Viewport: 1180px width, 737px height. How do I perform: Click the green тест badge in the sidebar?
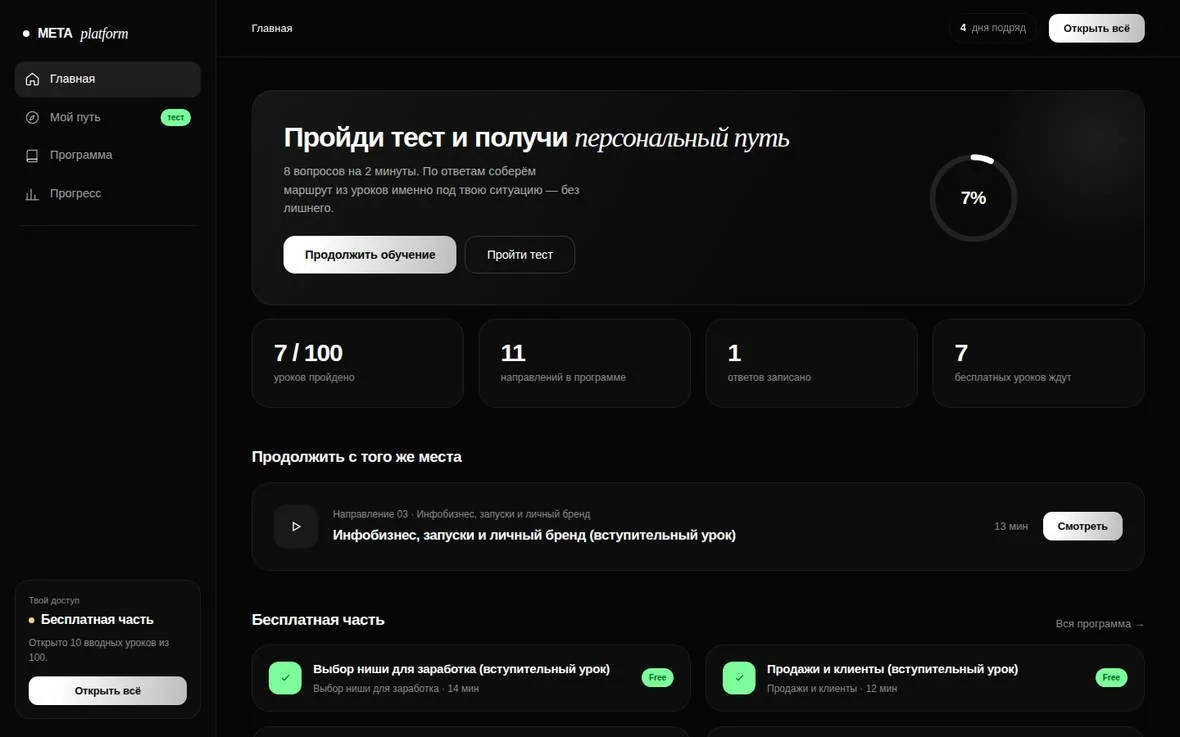175,117
